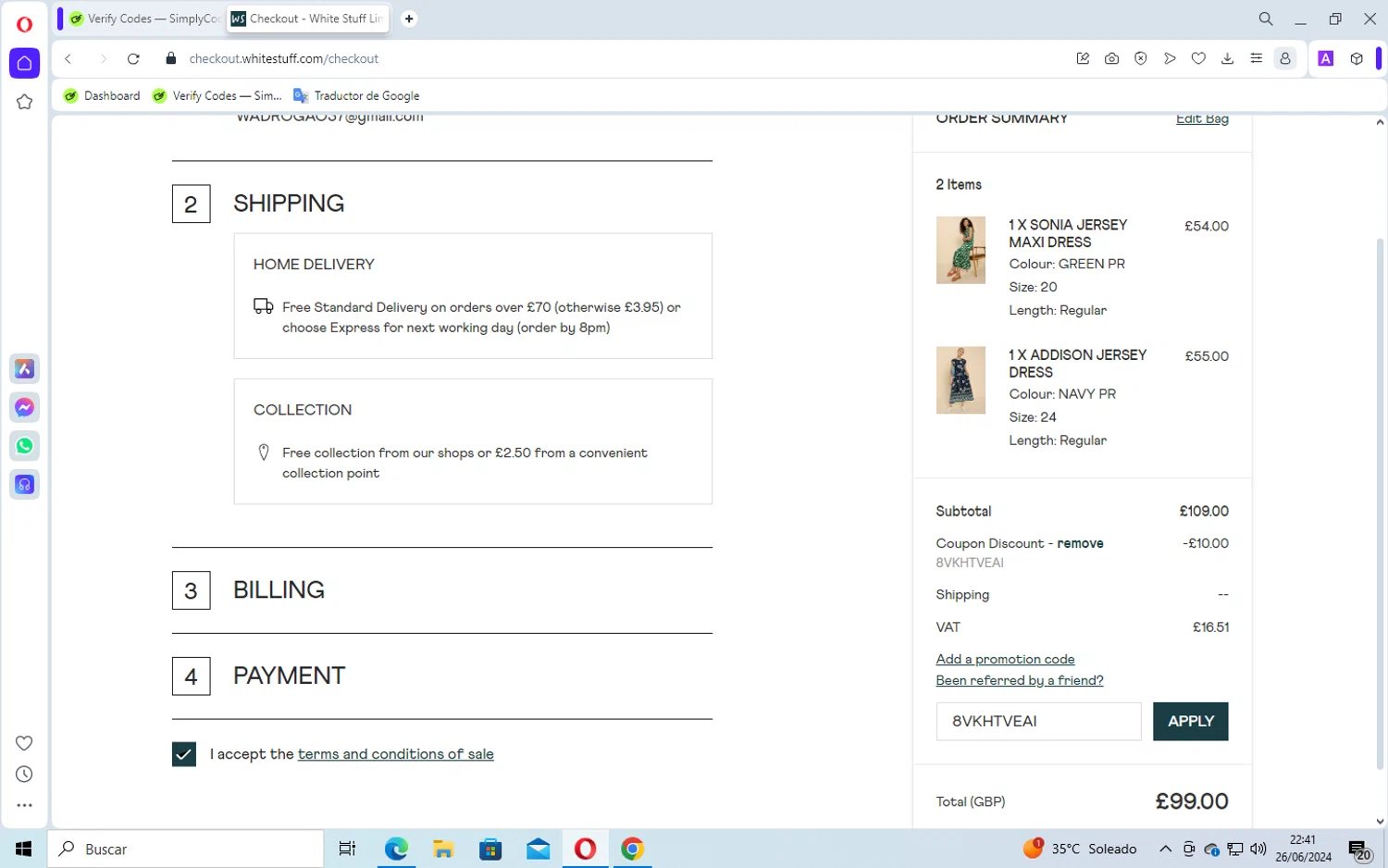Click the address bar heart bookmark icon
Image resolution: width=1388 pixels, height=868 pixels.
[x=1198, y=58]
